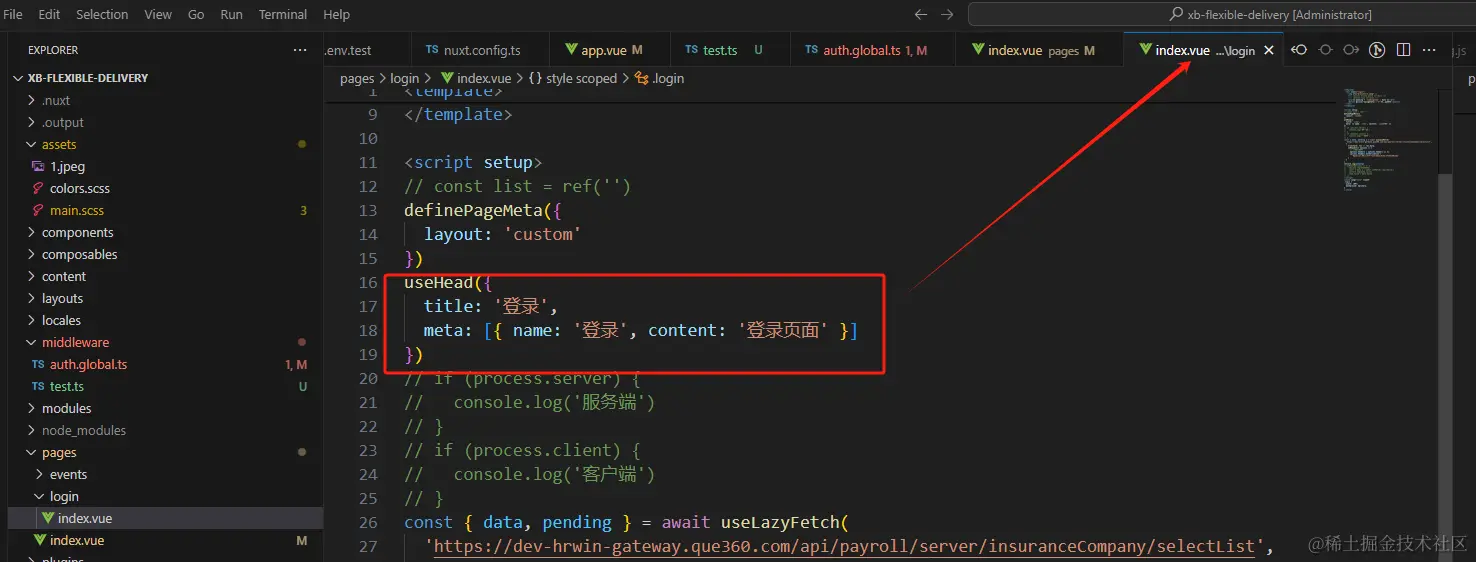1476x562 pixels.
Task: Select the index.vue ...\login tab
Action: pyautogui.click(x=1203, y=50)
